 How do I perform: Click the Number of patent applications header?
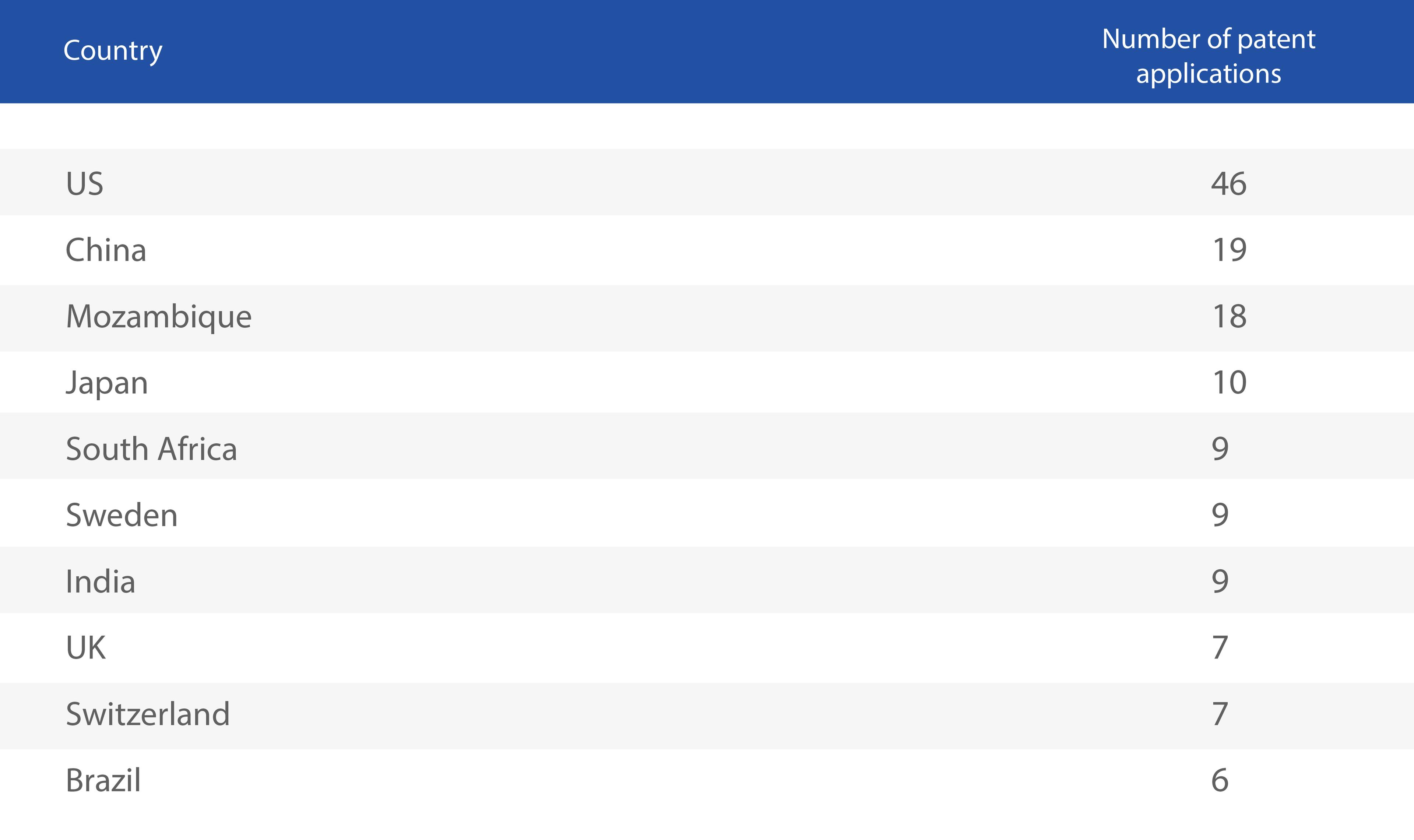point(1208,56)
